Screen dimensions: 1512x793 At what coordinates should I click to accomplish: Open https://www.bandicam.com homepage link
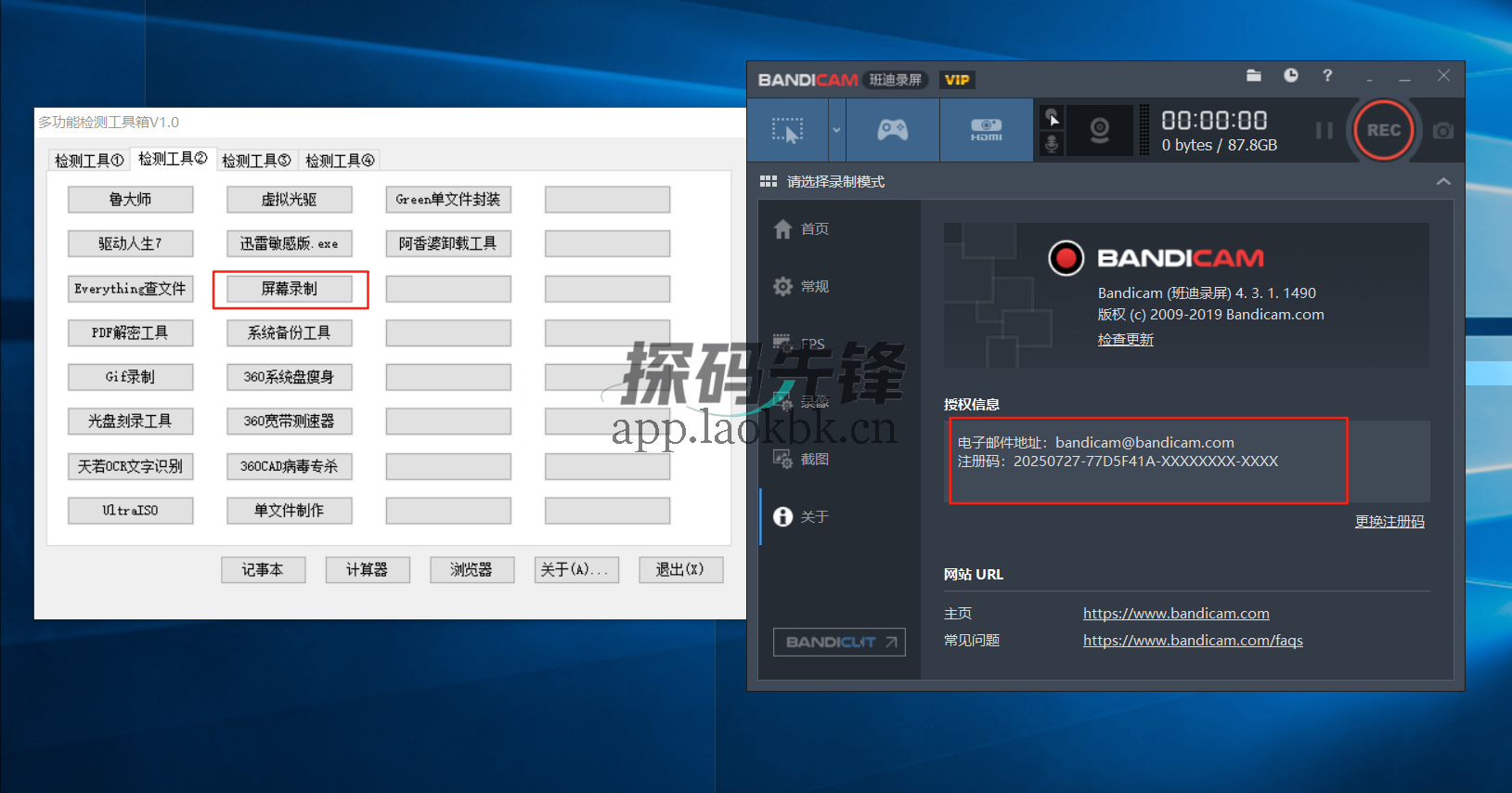[1176, 613]
